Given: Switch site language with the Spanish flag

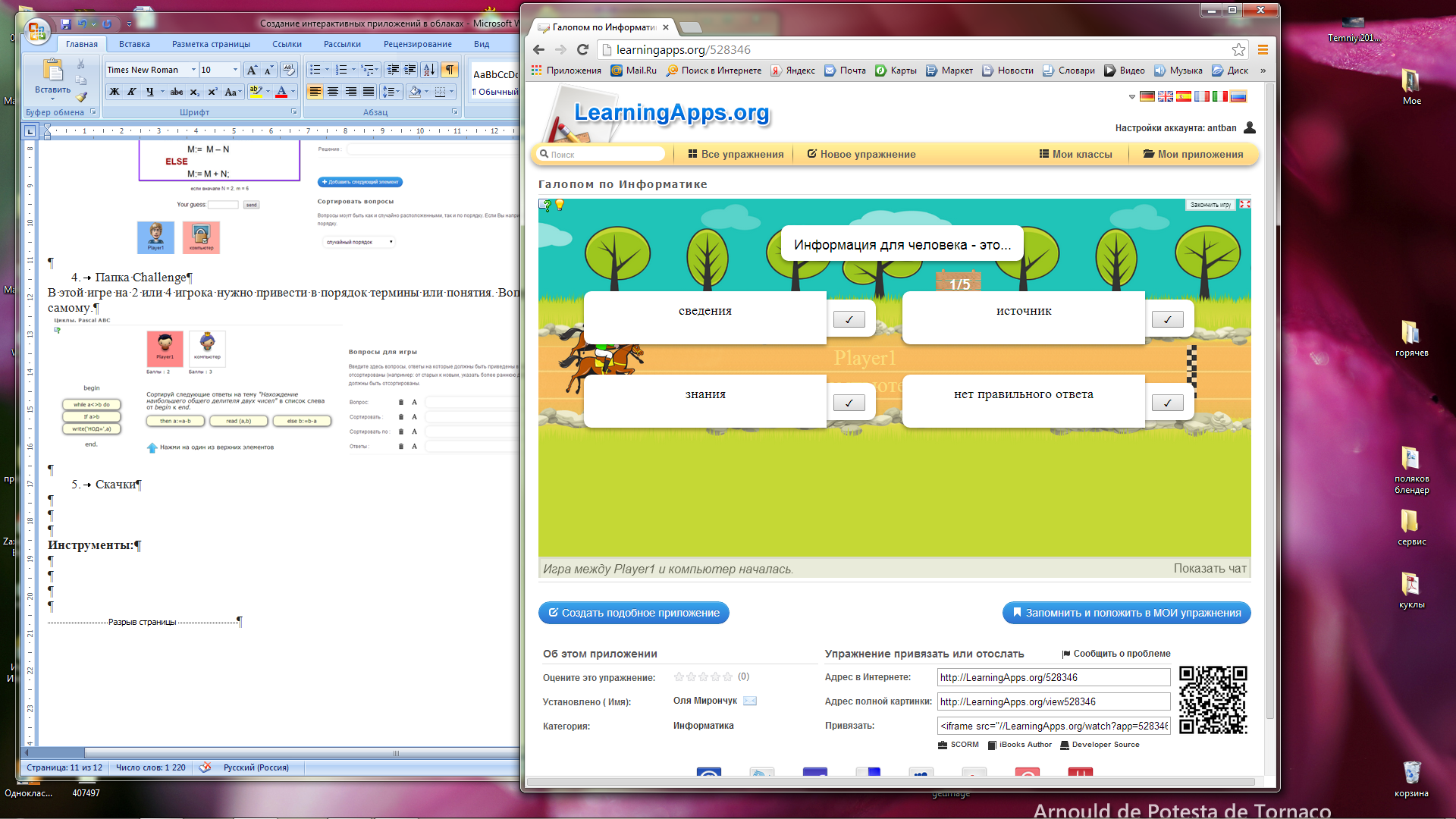Looking at the screenshot, I should pyautogui.click(x=1183, y=96).
